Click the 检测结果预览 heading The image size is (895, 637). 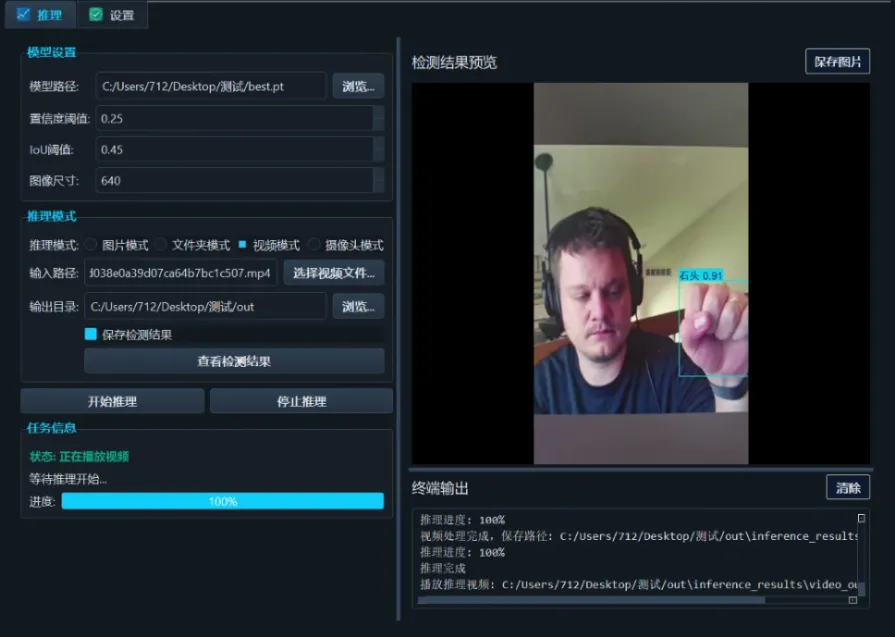tap(454, 62)
